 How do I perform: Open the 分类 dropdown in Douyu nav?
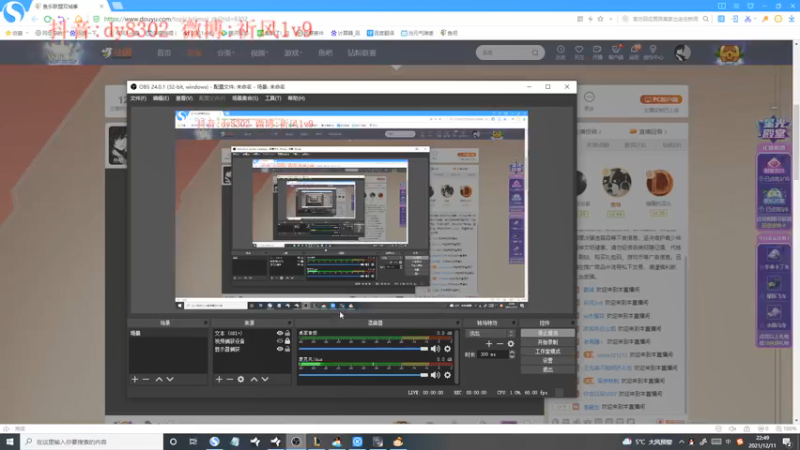225,53
